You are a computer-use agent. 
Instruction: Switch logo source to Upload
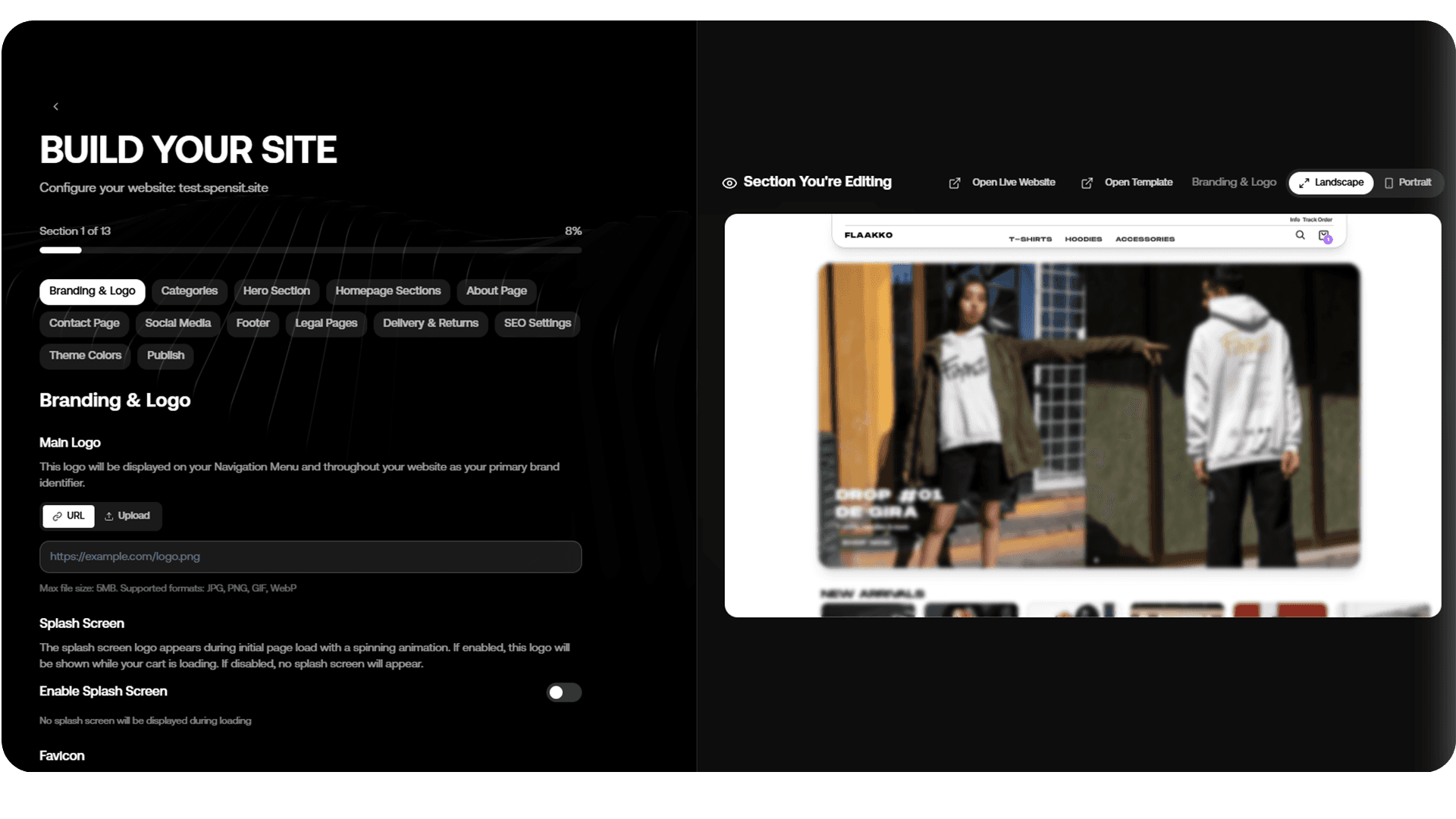(x=127, y=516)
